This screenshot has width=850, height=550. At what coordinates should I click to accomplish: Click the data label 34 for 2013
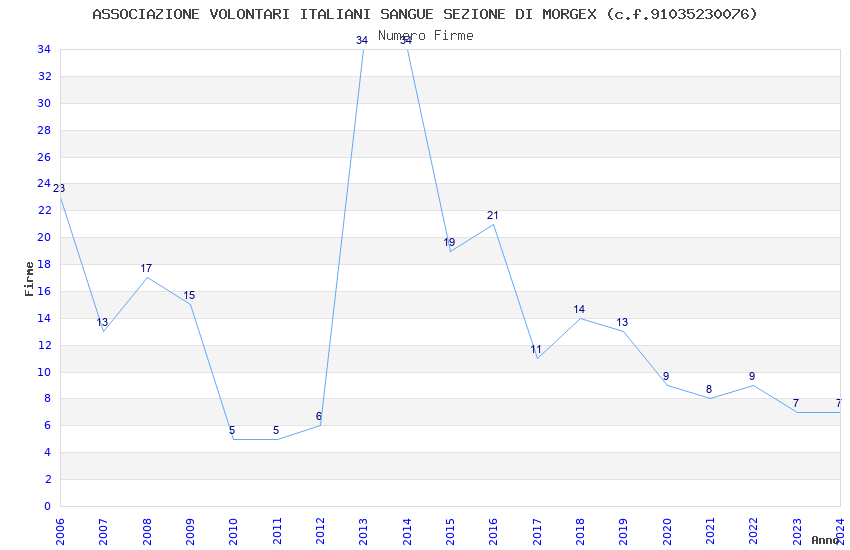pyautogui.click(x=362, y=40)
